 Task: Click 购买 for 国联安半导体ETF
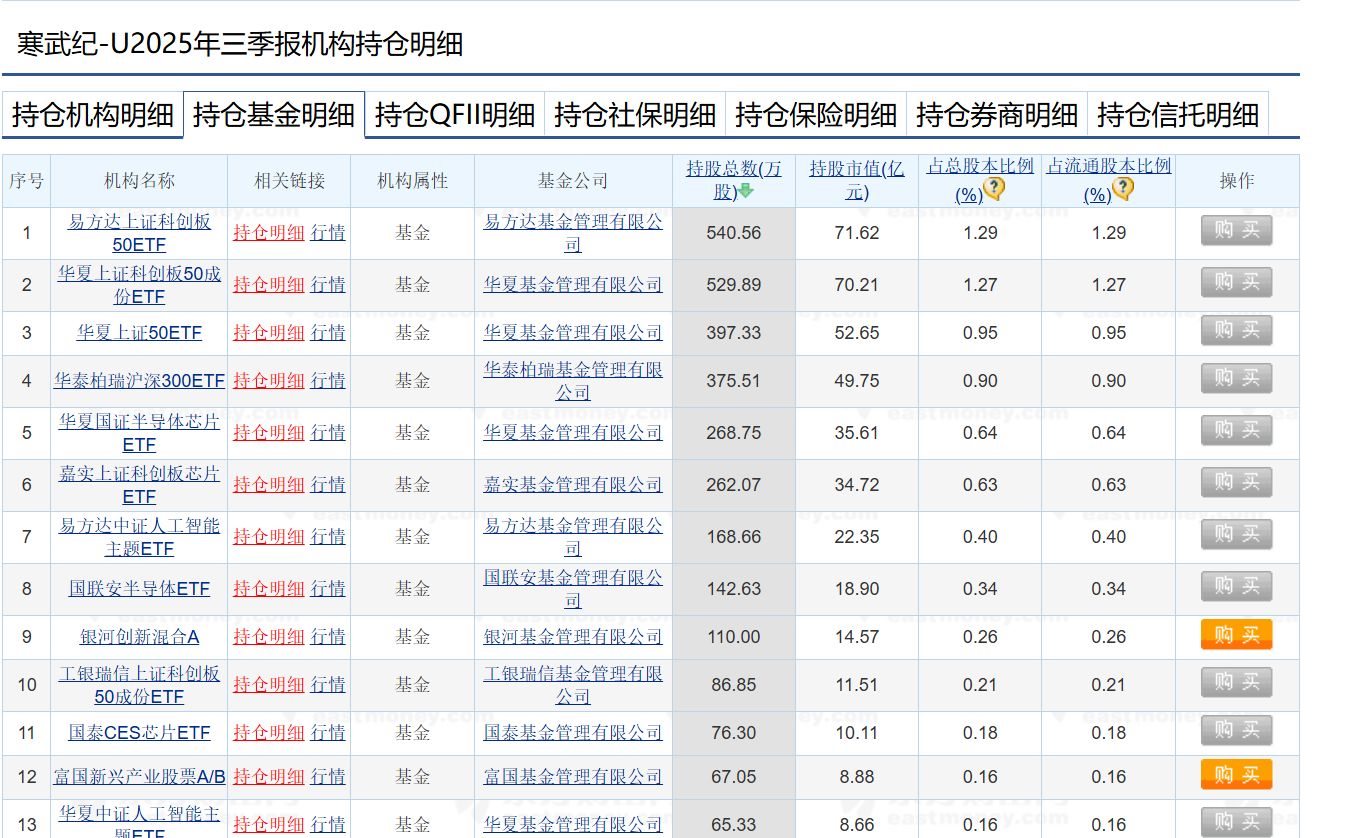pyautogui.click(x=1237, y=587)
